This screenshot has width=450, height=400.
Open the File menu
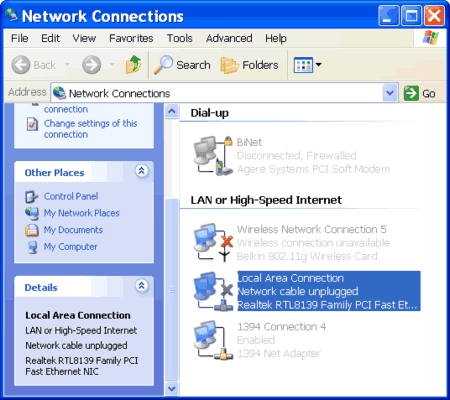[20, 38]
